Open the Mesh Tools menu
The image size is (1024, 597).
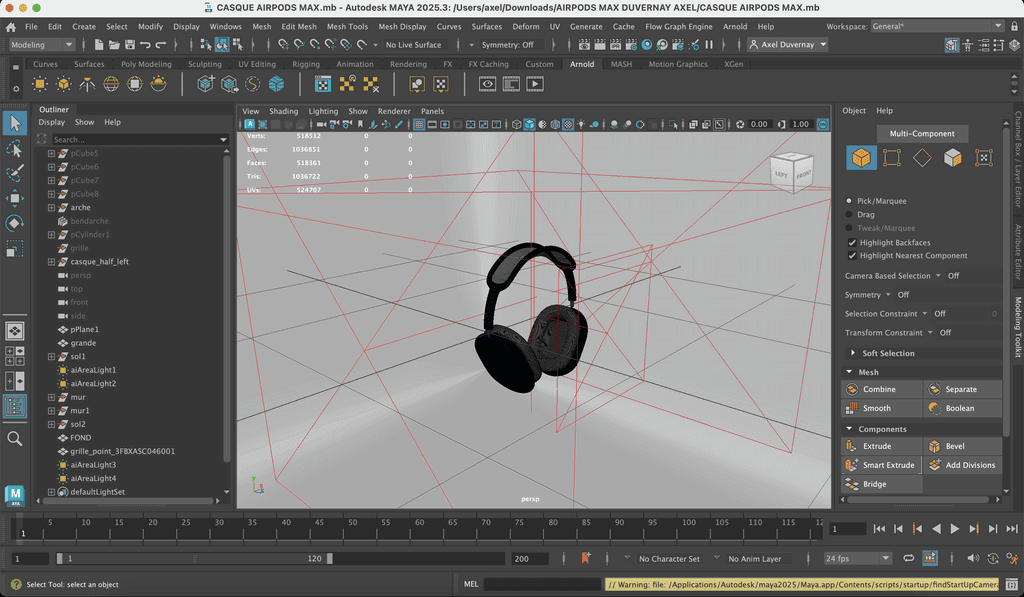pos(347,27)
